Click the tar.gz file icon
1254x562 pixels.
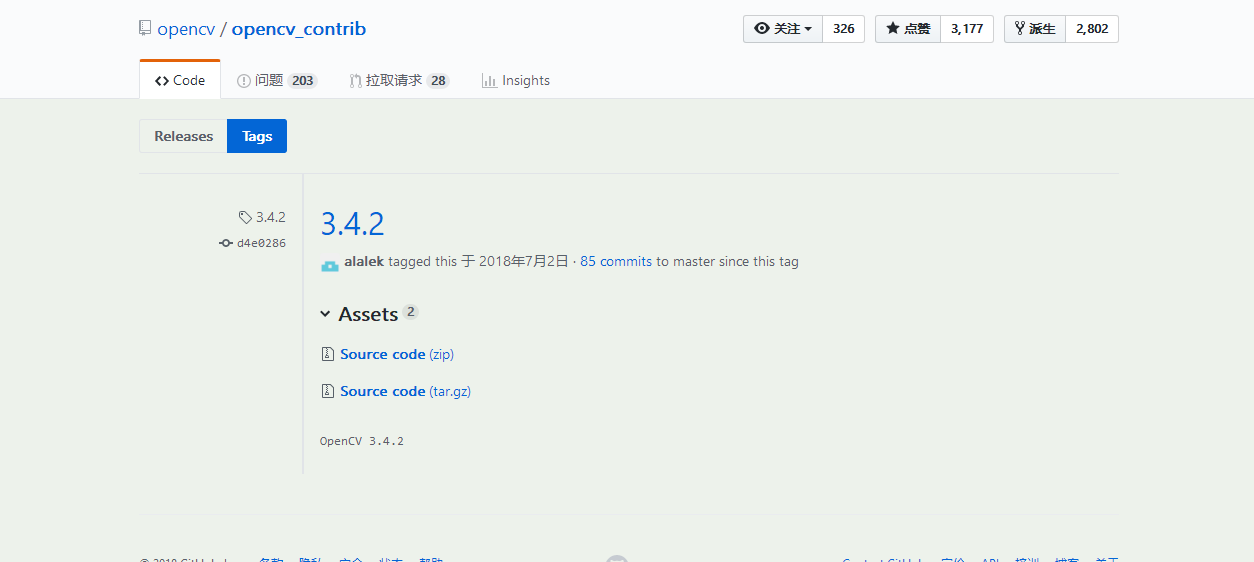(327, 391)
